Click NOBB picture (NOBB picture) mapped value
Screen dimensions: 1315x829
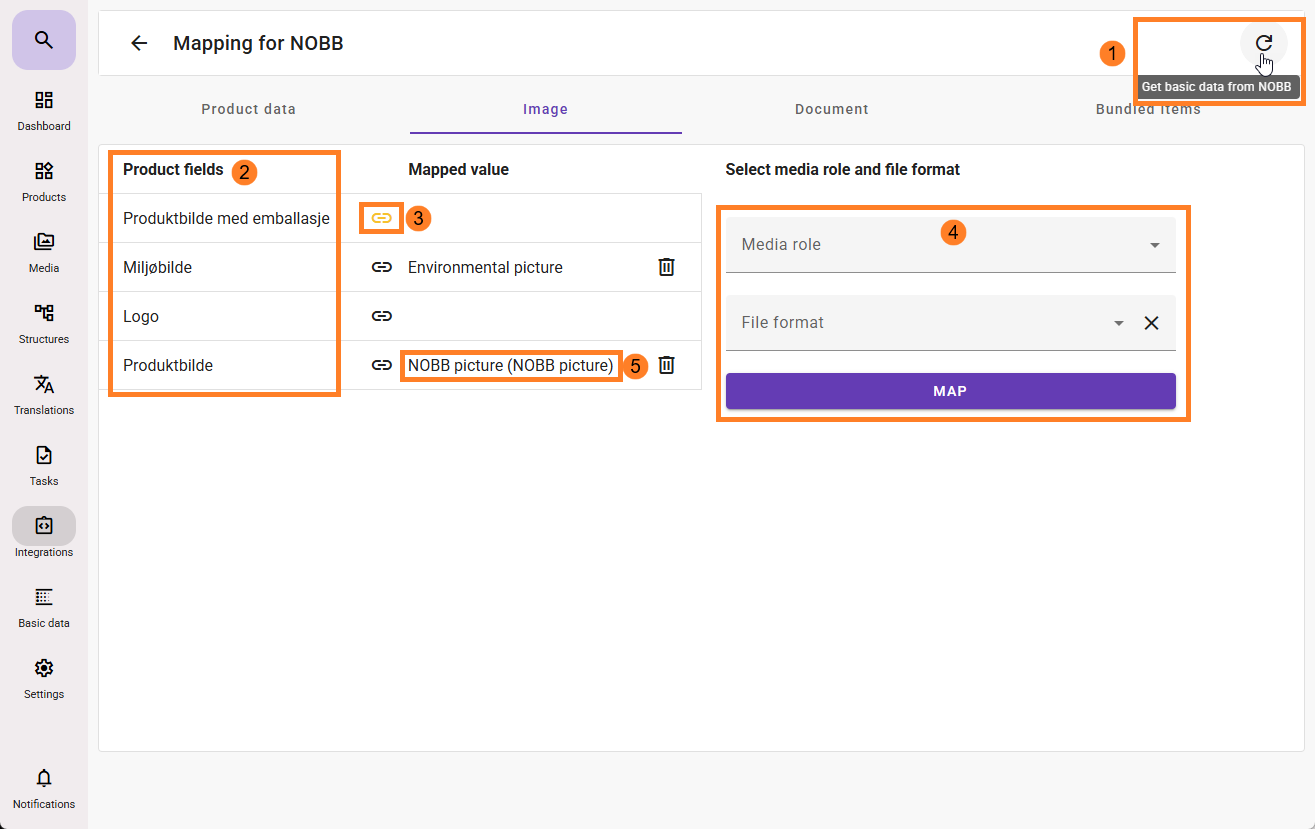(x=510, y=365)
